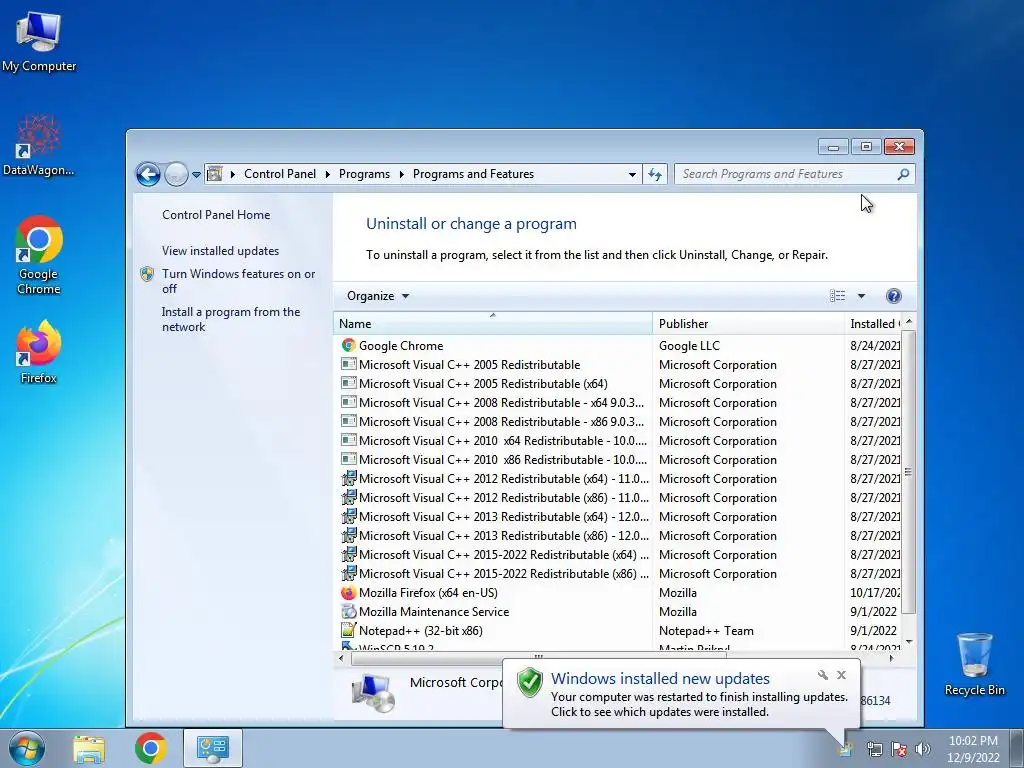Click the Refresh button beside the address bar

click(x=654, y=174)
